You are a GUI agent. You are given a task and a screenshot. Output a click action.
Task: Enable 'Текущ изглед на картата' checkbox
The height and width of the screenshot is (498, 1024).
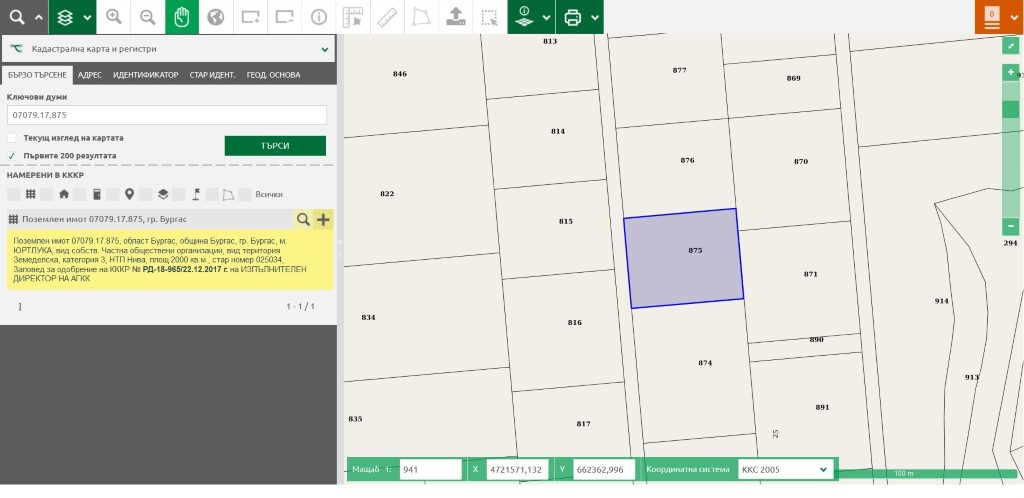[12, 138]
